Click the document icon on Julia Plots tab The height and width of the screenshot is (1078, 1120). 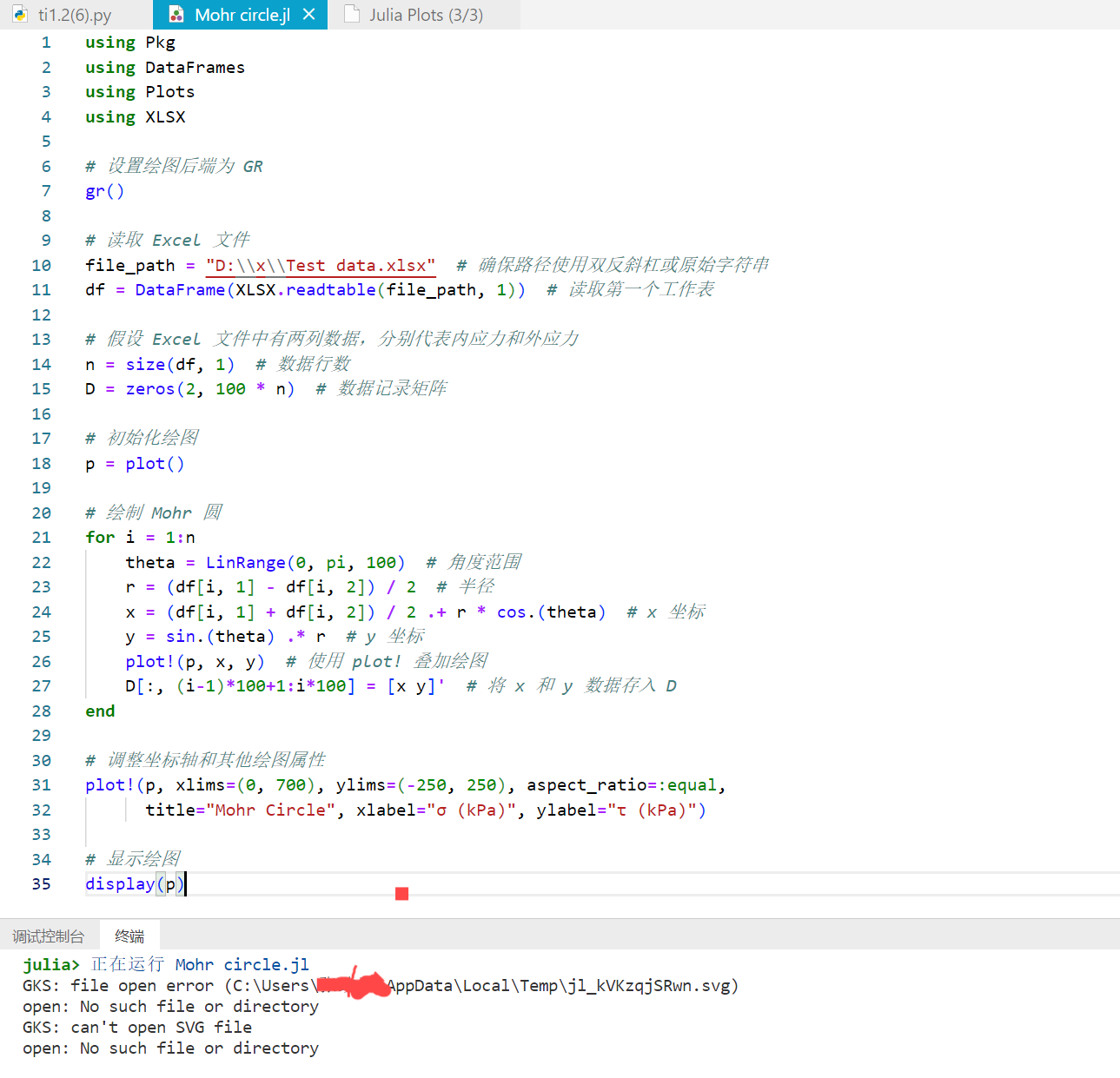[x=352, y=14]
